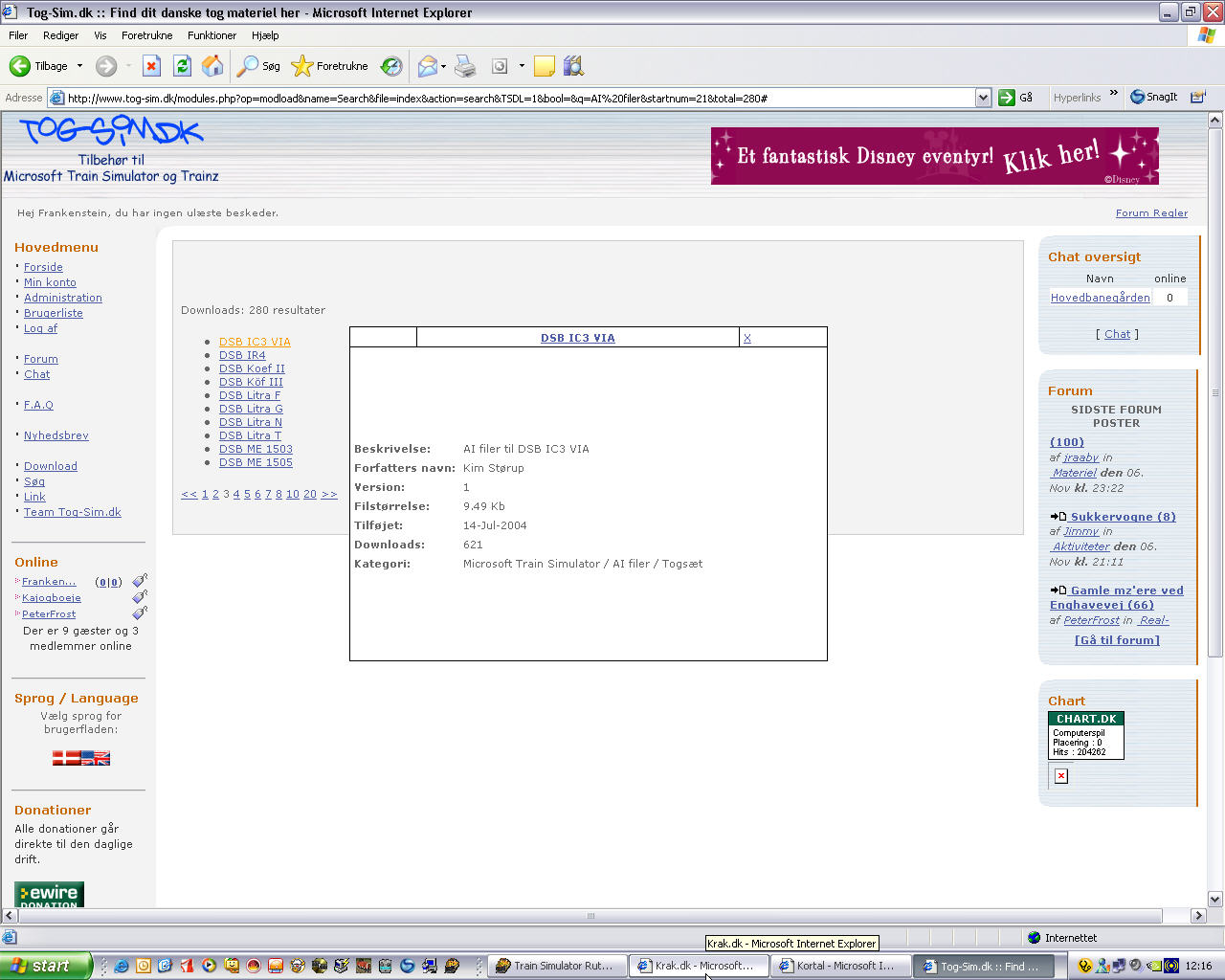Click the Stop loading red X icon
Viewport: 1225px width, 980px height.
151,66
